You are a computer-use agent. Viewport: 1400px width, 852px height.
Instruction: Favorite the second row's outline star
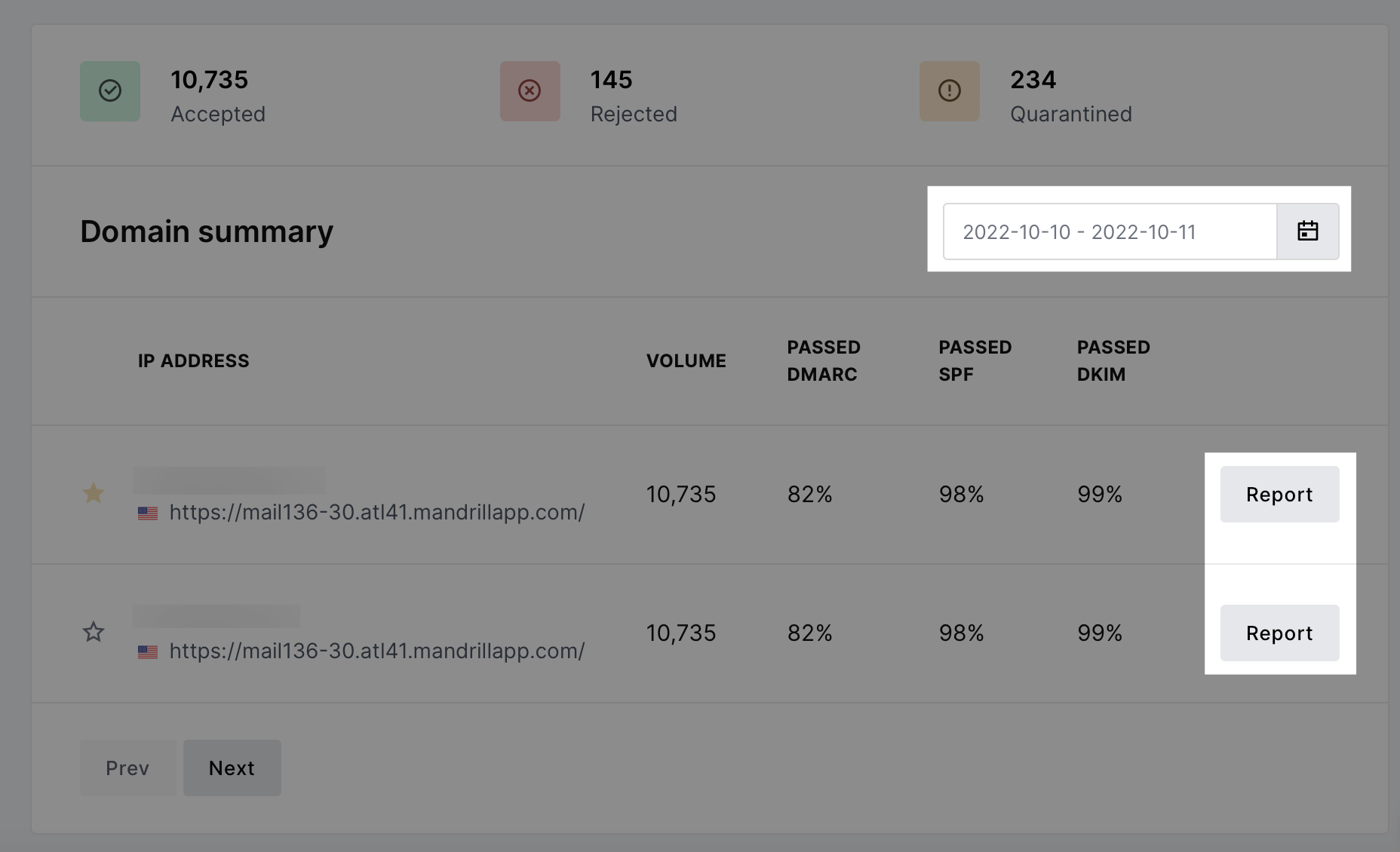[94, 631]
